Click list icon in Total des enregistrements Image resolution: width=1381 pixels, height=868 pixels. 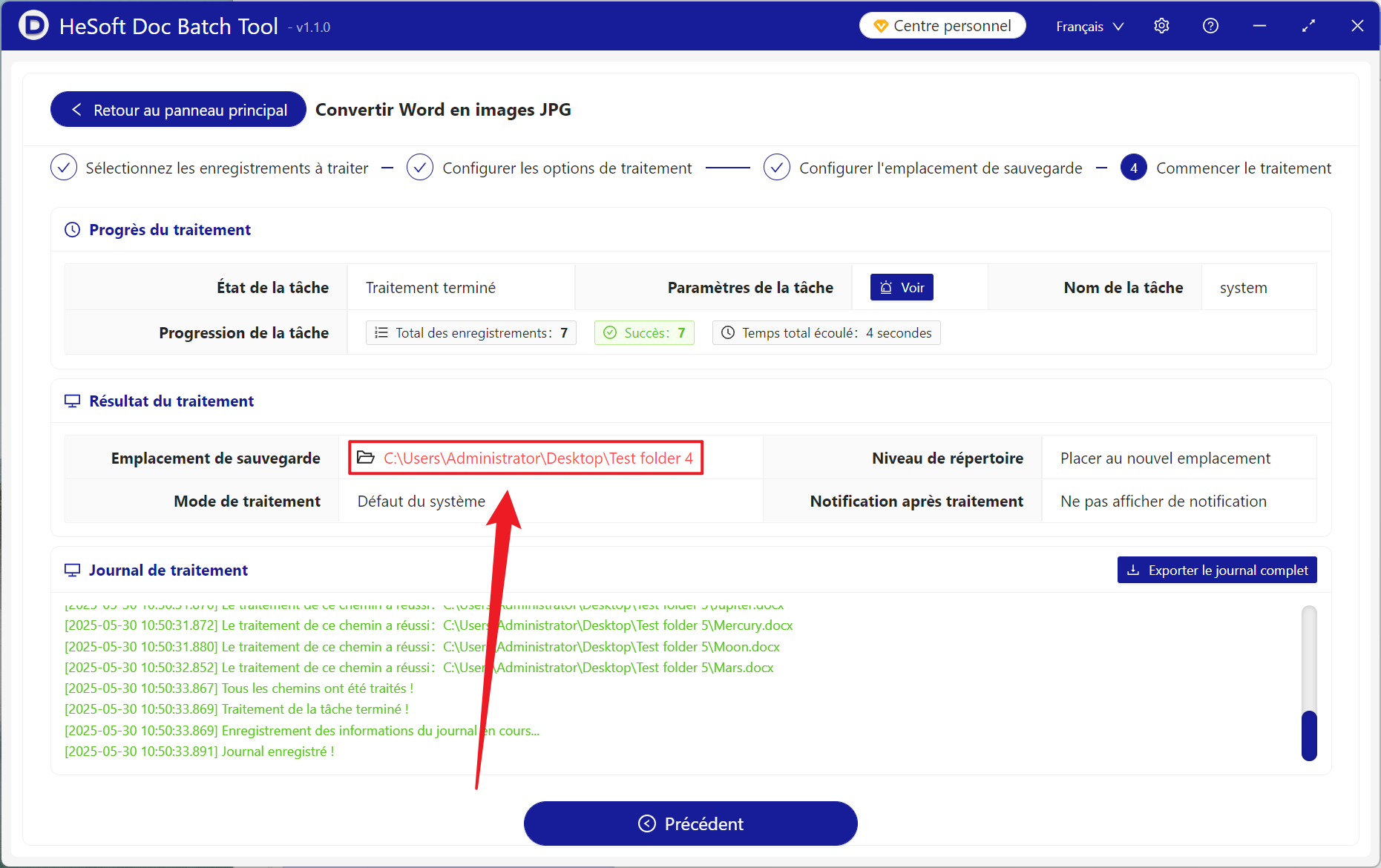[381, 333]
